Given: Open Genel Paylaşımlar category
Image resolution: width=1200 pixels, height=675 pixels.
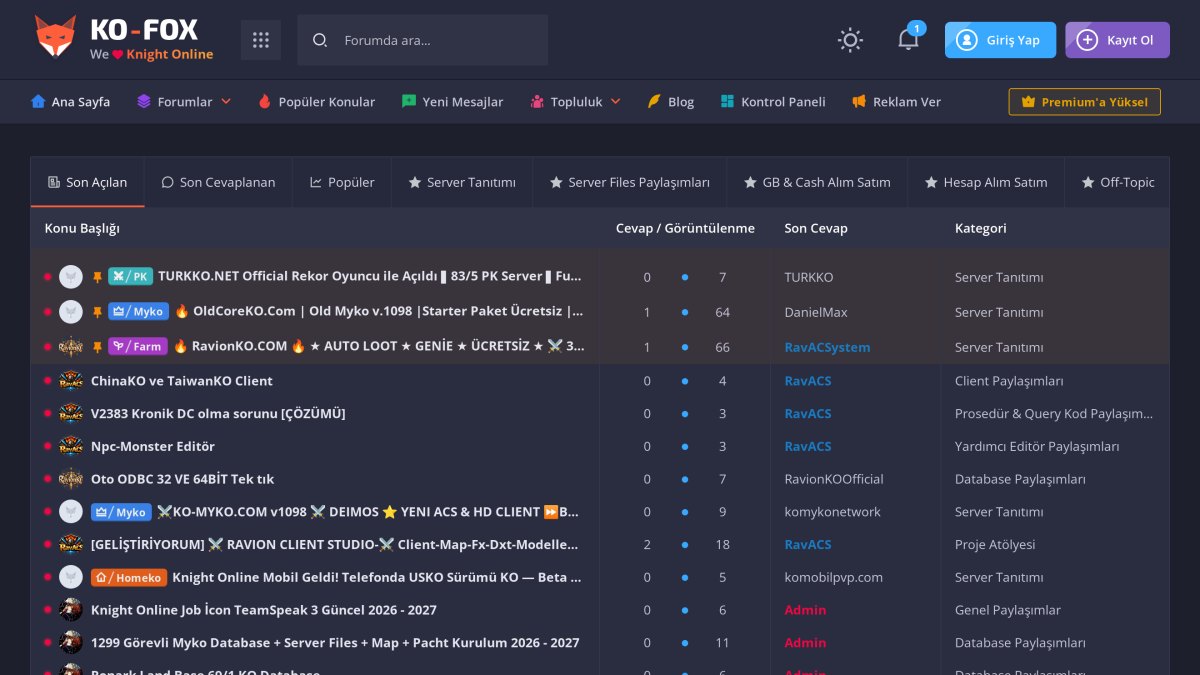Looking at the screenshot, I should pos(1008,610).
